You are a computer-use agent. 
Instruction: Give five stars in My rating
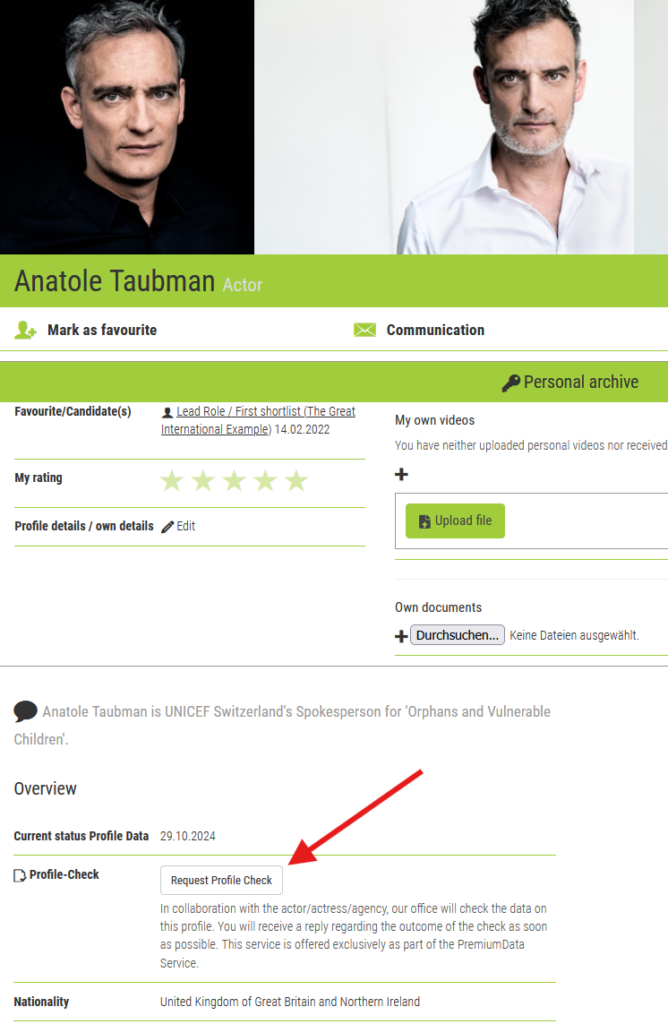296,481
